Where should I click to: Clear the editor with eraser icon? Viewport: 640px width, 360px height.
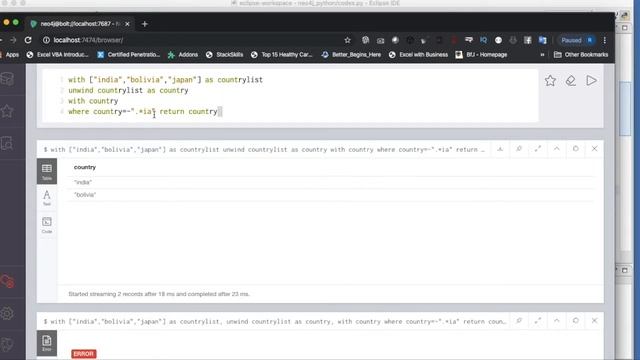tap(571, 80)
